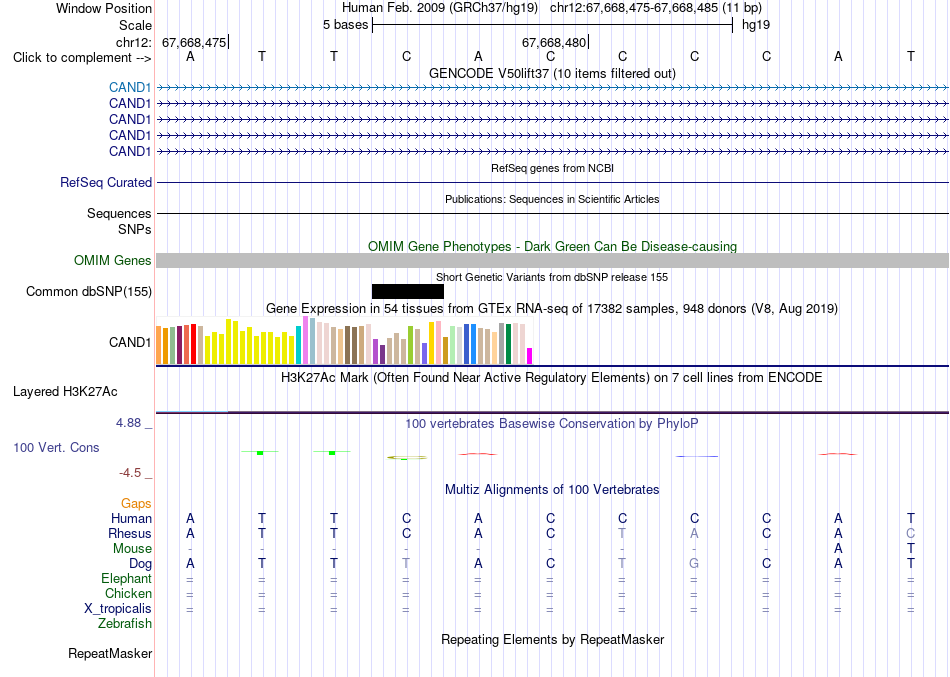Click 'Short Genetic Variants from dbSNP release 155'
950x677 pixels.
click(552, 277)
